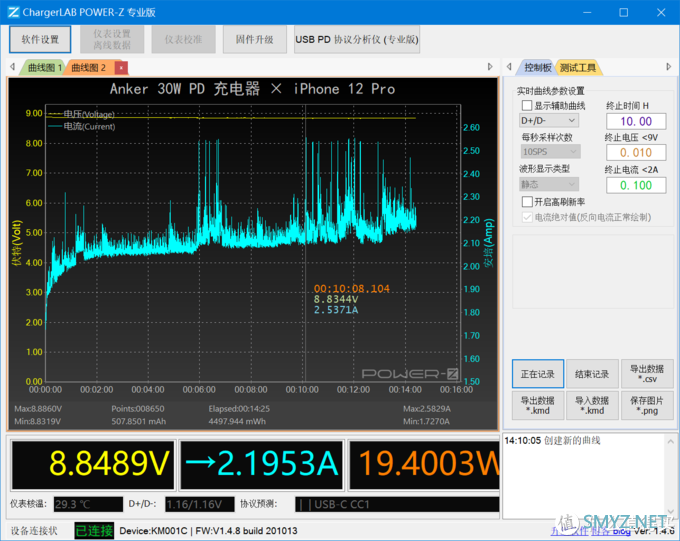This screenshot has height=541, width=680.
Task: Maximize the POWER-Z window
Action: [x=624, y=12]
